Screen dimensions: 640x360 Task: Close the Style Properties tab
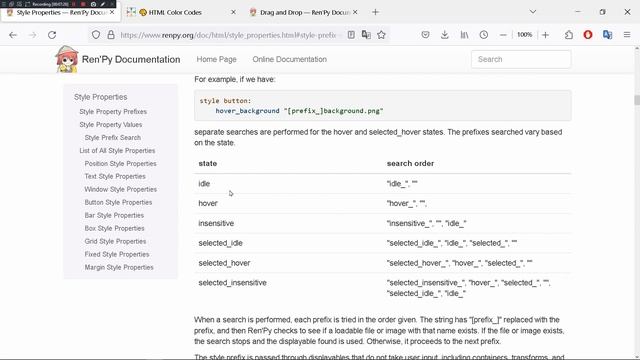112,13
